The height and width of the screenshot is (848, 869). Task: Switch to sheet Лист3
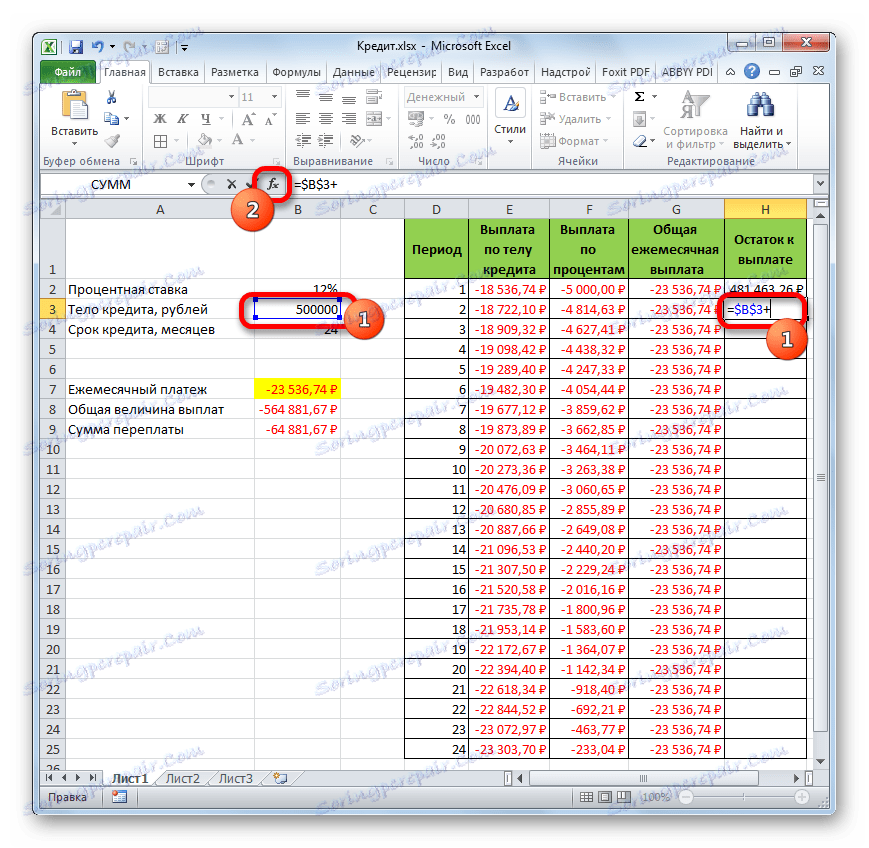[x=236, y=778]
